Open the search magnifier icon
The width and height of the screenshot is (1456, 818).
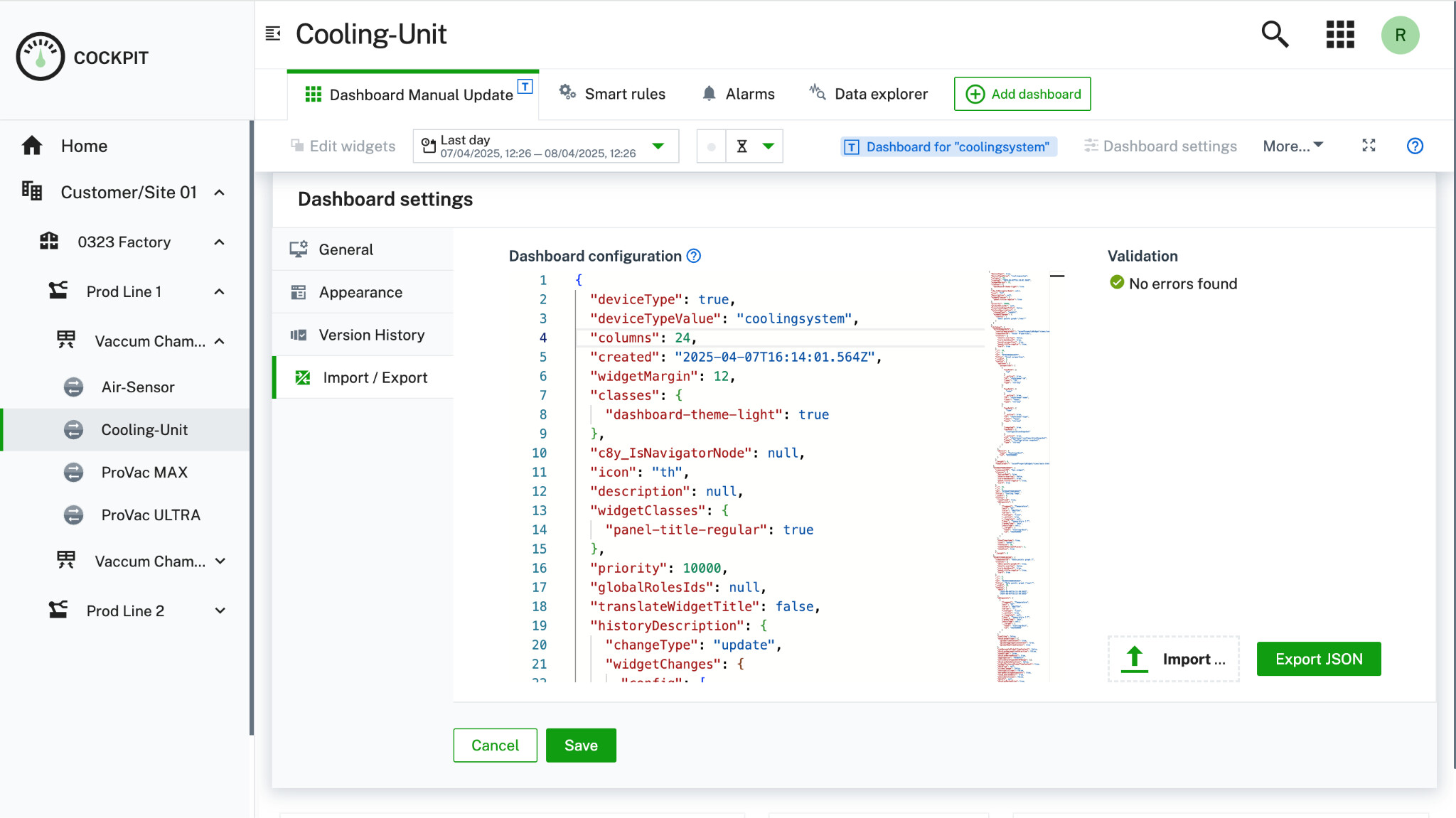(1275, 34)
